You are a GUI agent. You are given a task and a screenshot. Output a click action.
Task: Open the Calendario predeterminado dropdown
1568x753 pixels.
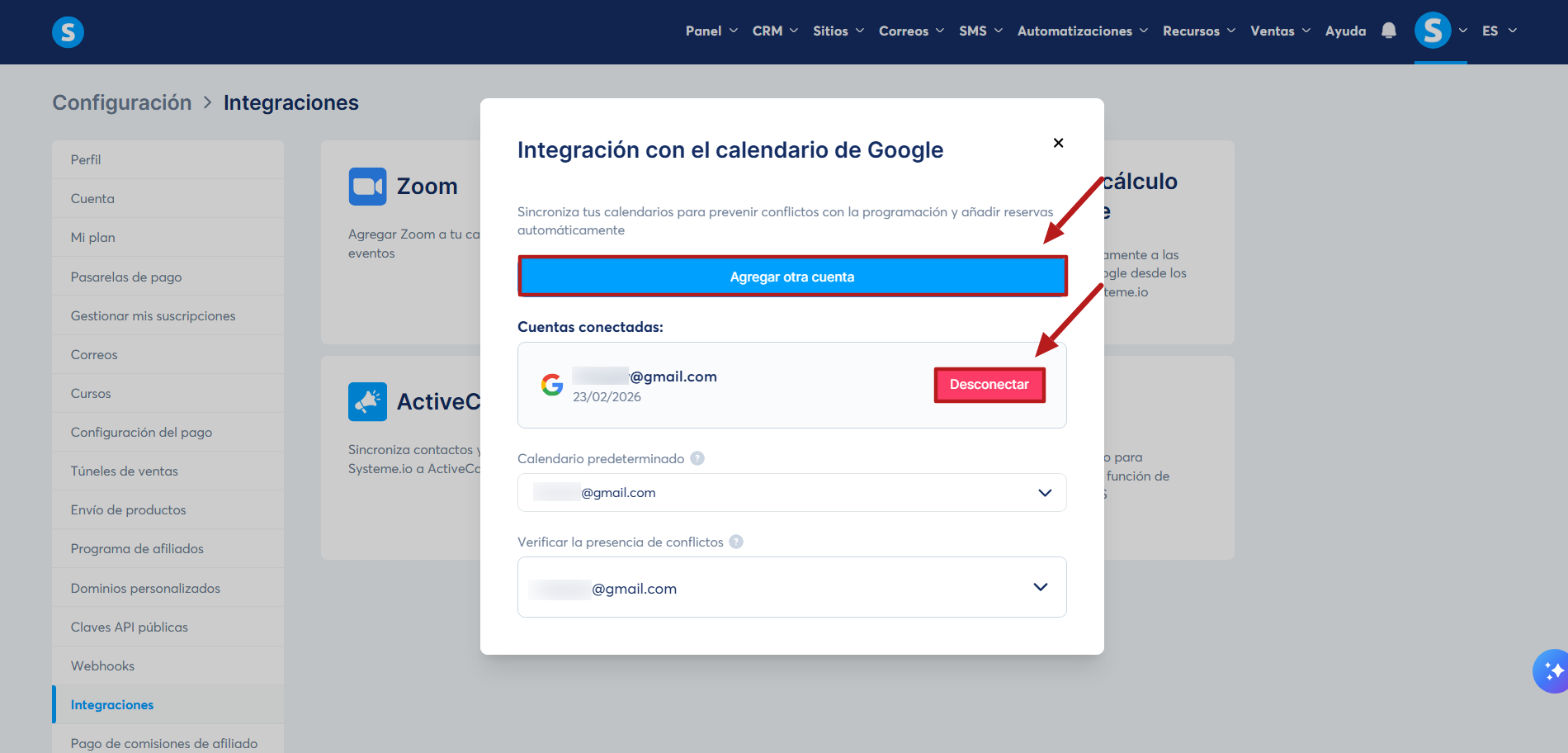click(x=792, y=493)
